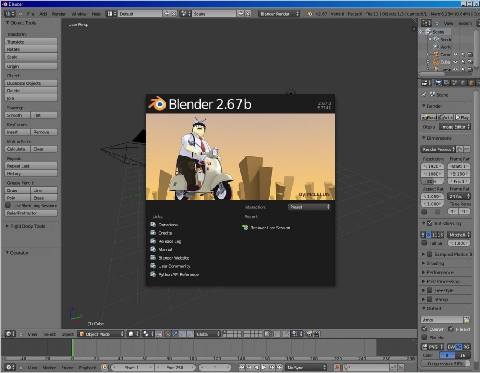Open the Blender Render engine dropdown
This screenshot has height=373, width=480.
point(279,14)
